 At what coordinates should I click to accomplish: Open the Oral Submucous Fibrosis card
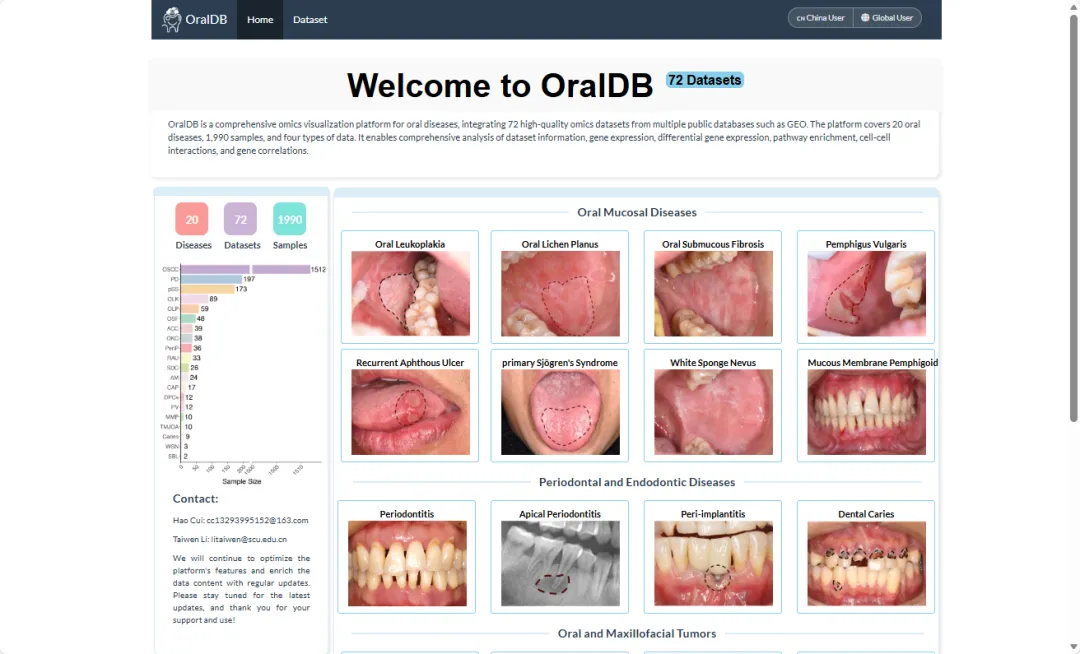[x=713, y=287]
